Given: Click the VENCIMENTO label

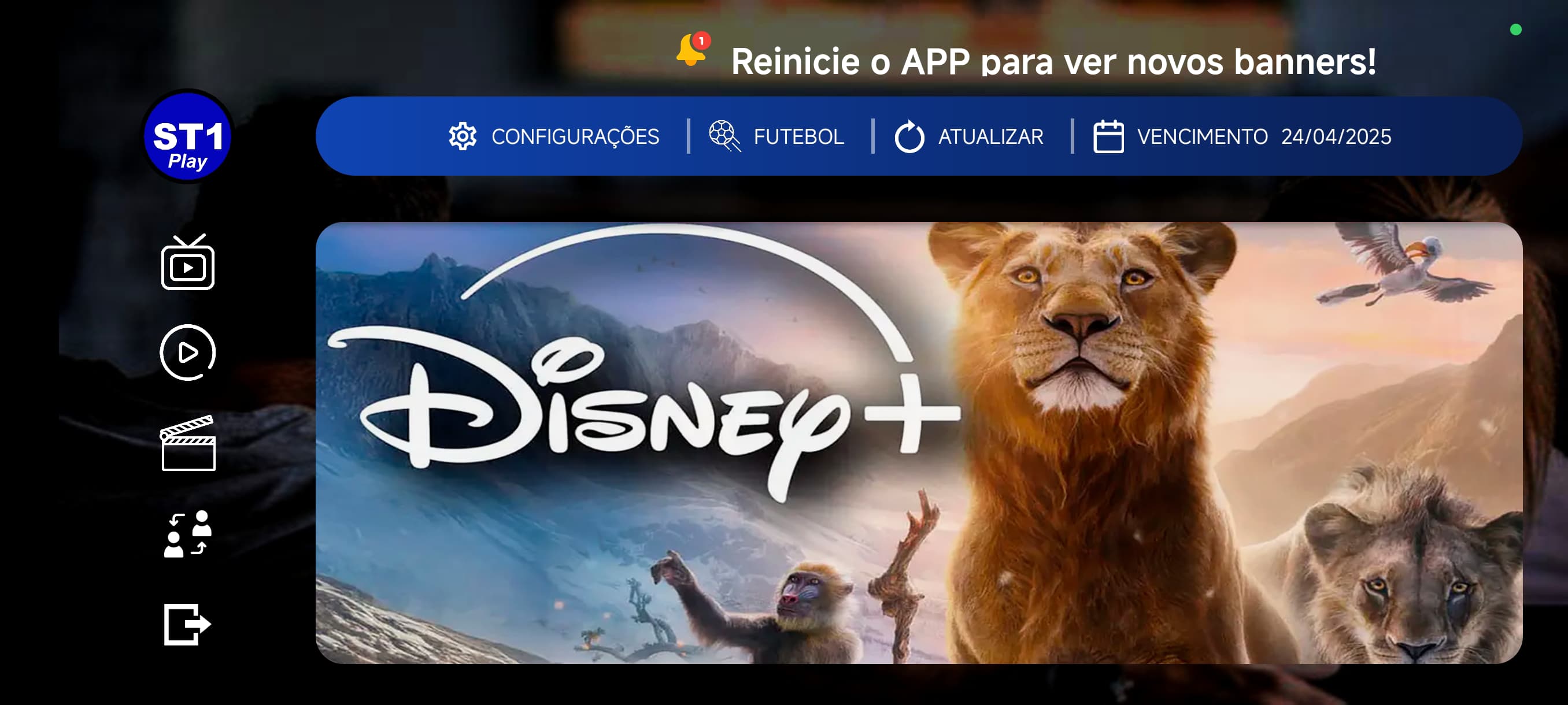Looking at the screenshot, I should point(1202,136).
